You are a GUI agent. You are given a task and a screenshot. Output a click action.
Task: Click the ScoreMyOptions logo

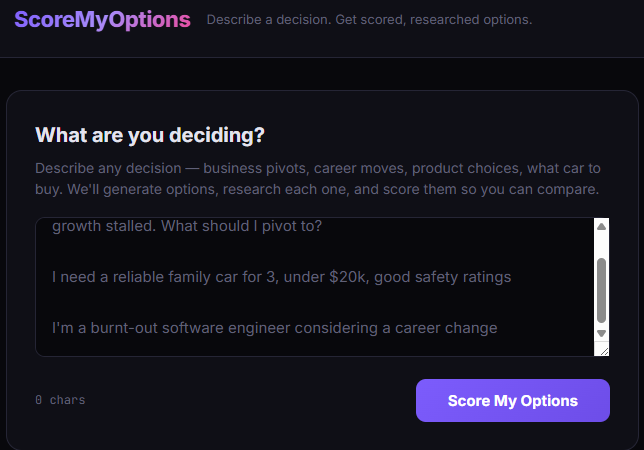(x=102, y=19)
